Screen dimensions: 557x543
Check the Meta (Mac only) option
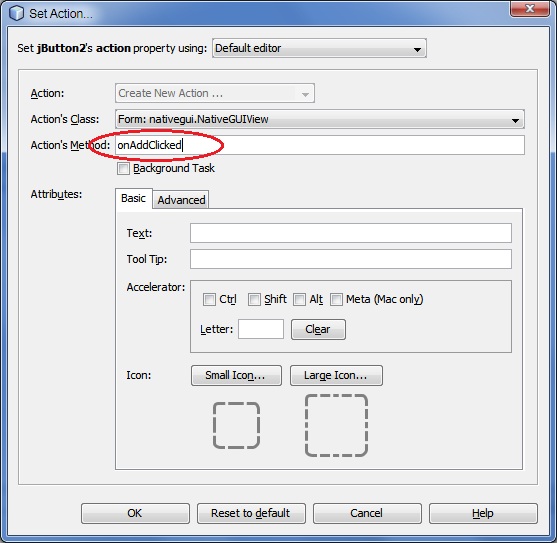[x=336, y=299]
